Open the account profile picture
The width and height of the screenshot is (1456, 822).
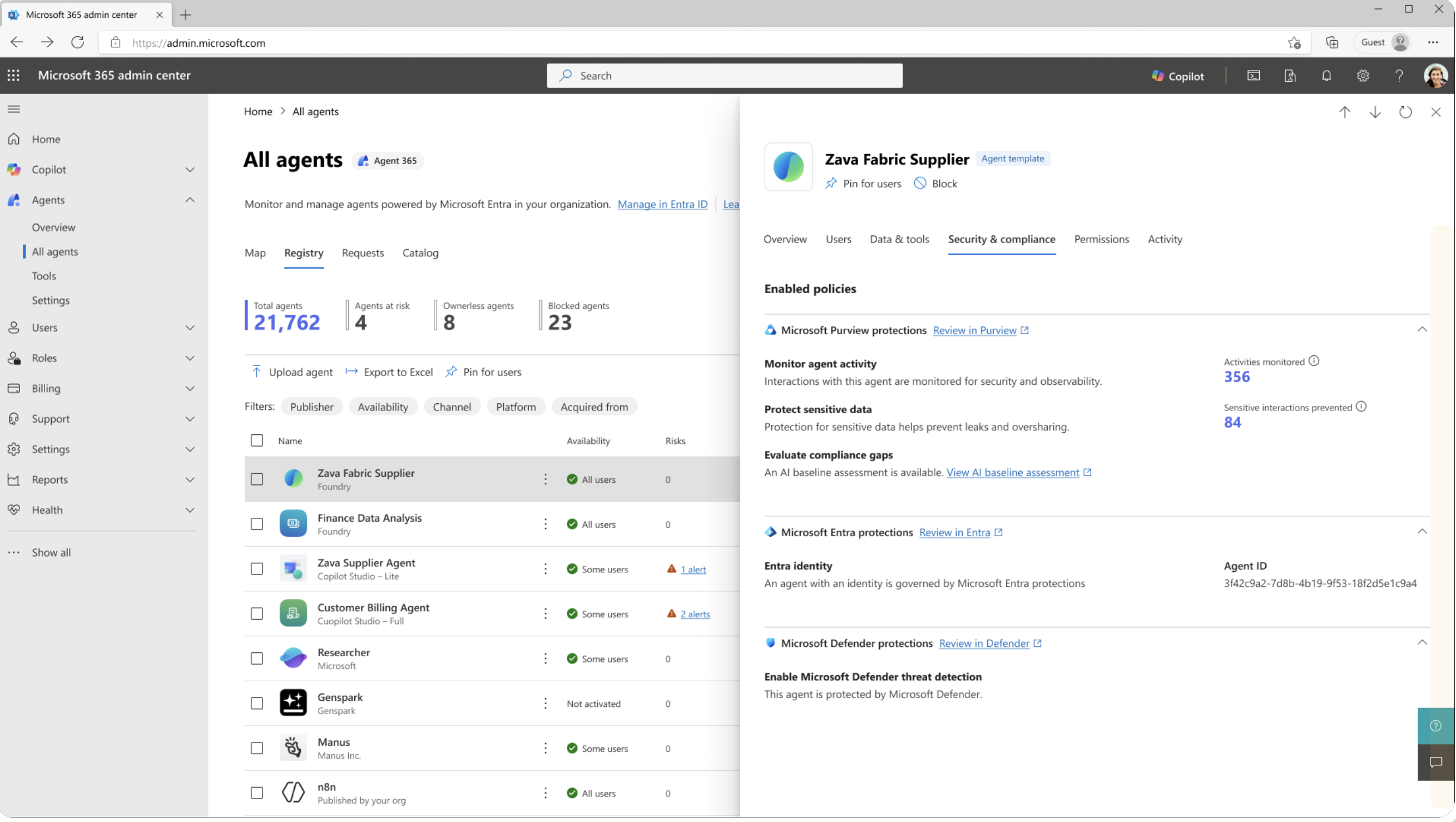point(1435,76)
